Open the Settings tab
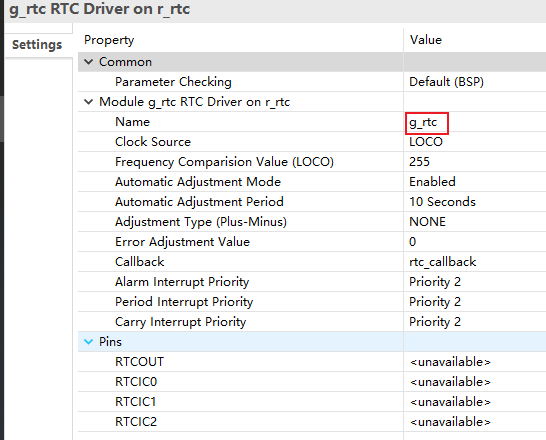Image resolution: width=546 pixels, height=440 pixels. pyautogui.click(x=37, y=45)
